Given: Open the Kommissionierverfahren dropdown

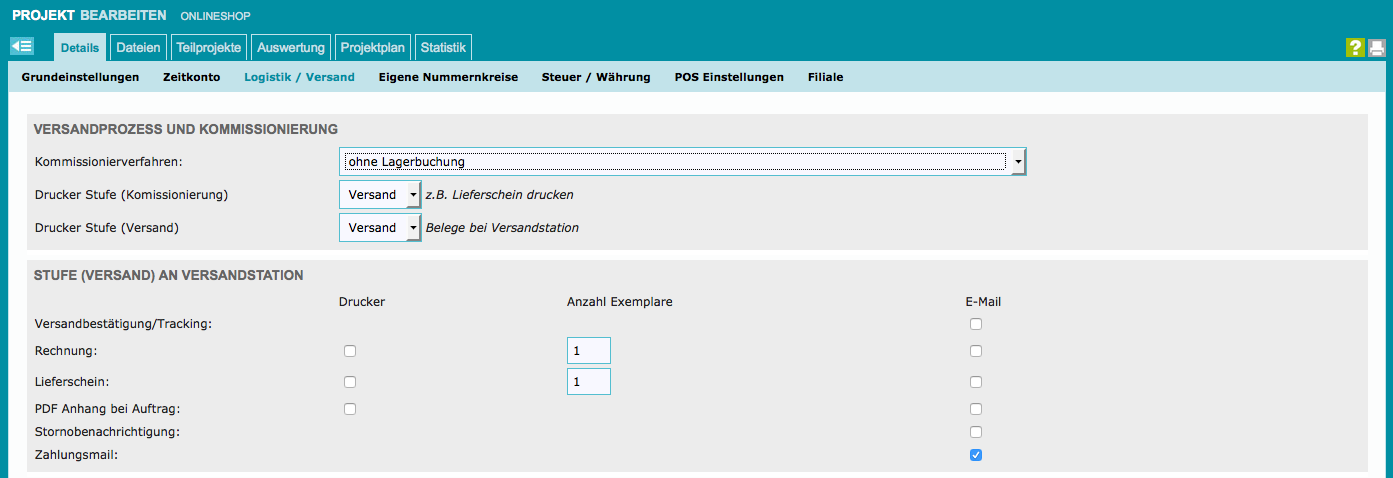Looking at the screenshot, I should [682, 162].
